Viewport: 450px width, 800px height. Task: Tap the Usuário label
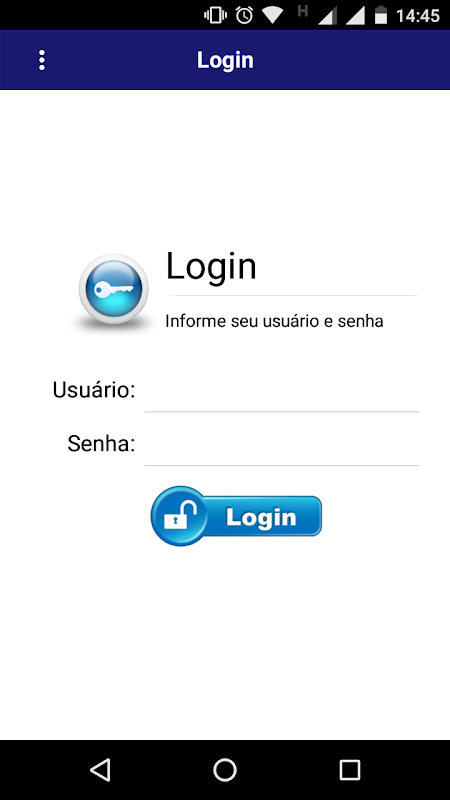coord(94,390)
